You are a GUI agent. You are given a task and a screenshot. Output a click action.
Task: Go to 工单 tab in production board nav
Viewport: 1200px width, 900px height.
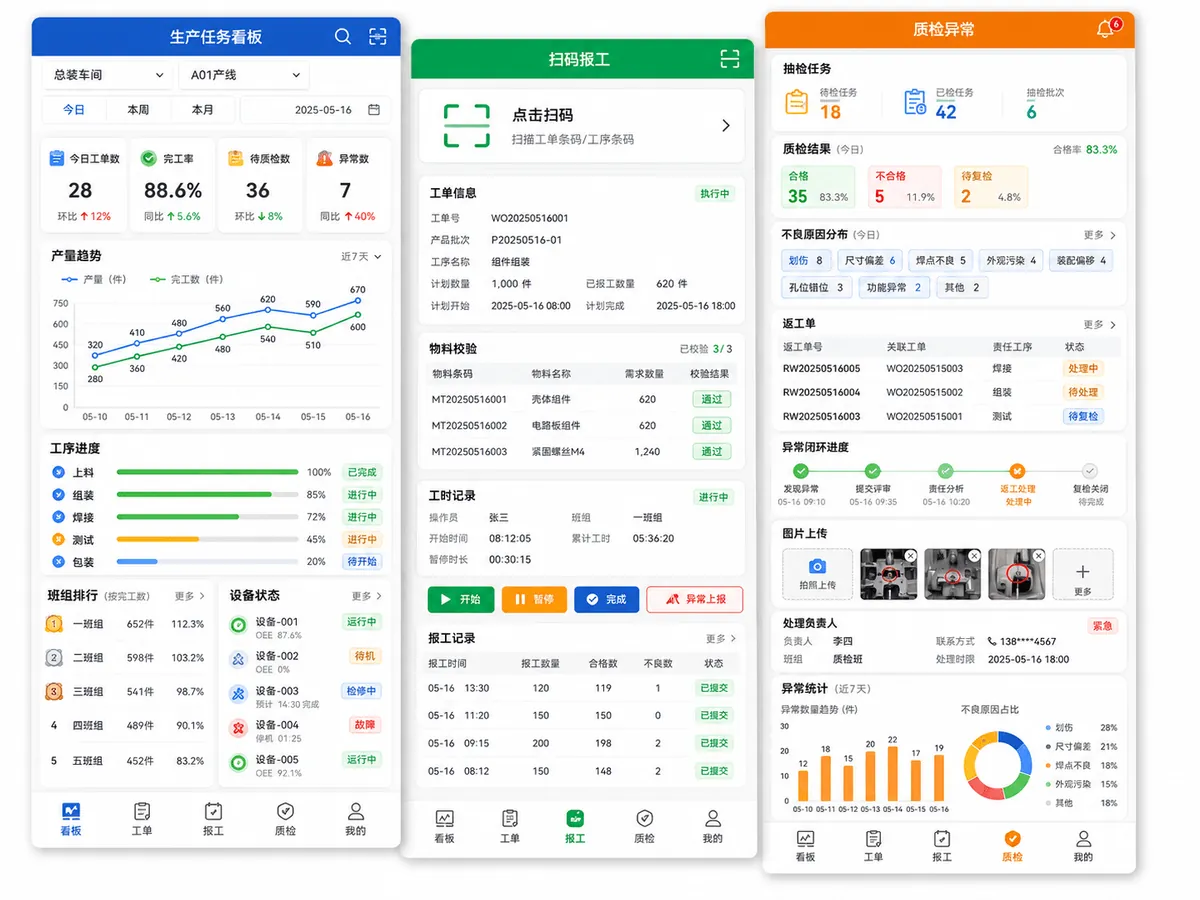click(142, 819)
